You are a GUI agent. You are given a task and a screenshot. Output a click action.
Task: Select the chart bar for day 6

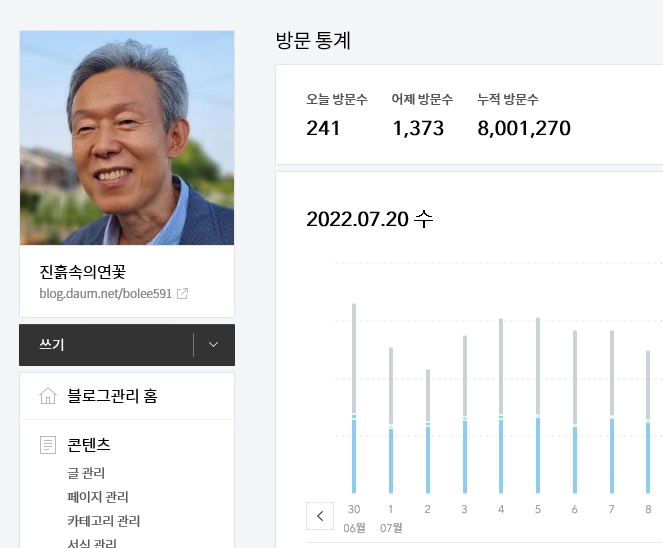pos(575,412)
